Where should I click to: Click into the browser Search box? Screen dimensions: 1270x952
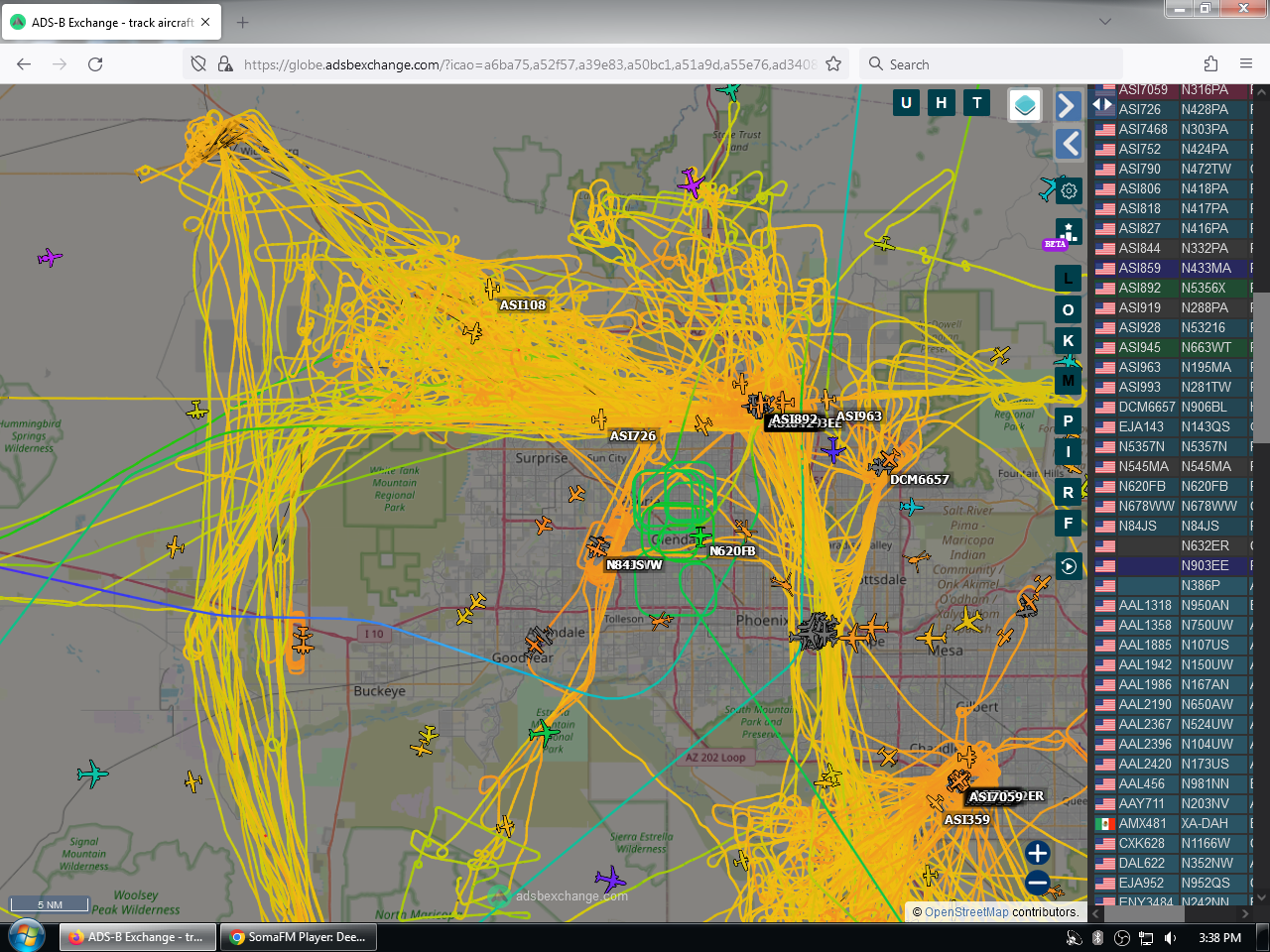(x=992, y=63)
